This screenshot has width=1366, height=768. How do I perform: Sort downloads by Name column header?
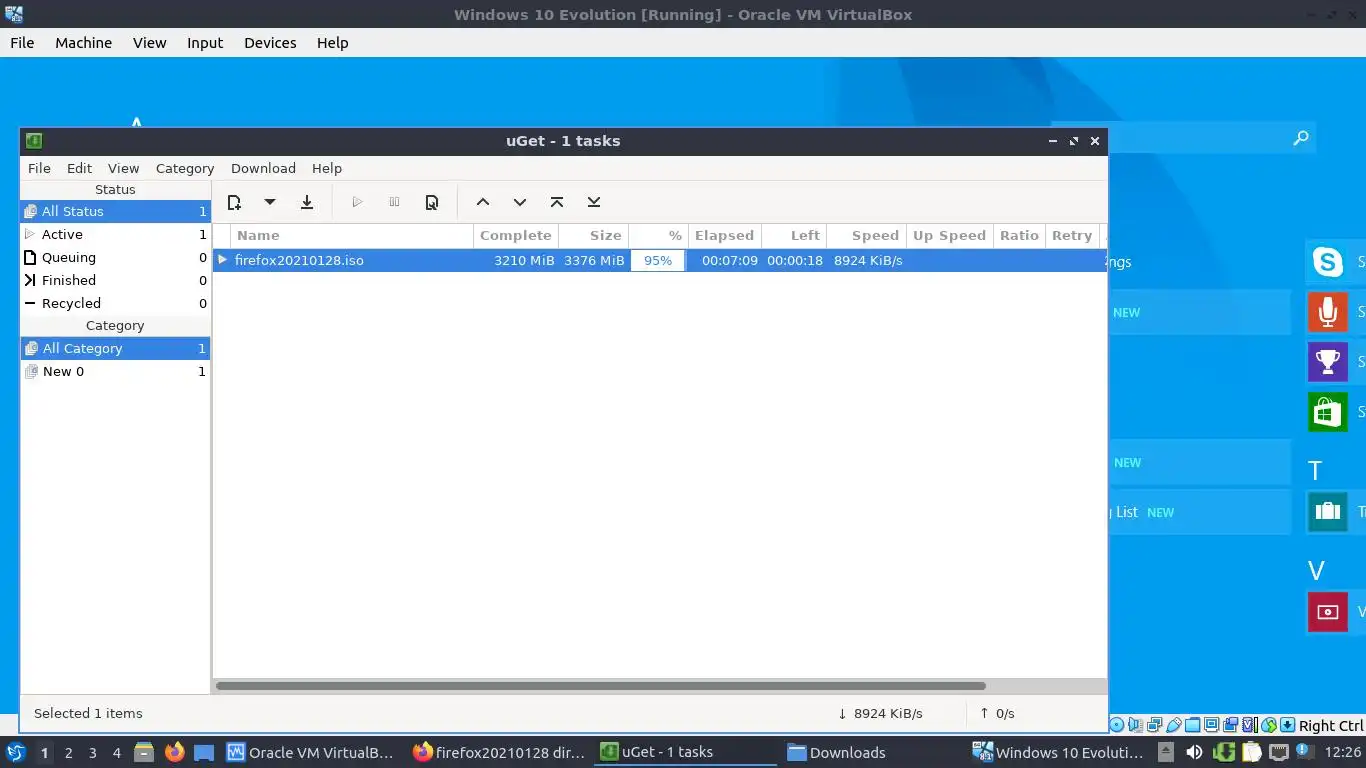pos(352,235)
